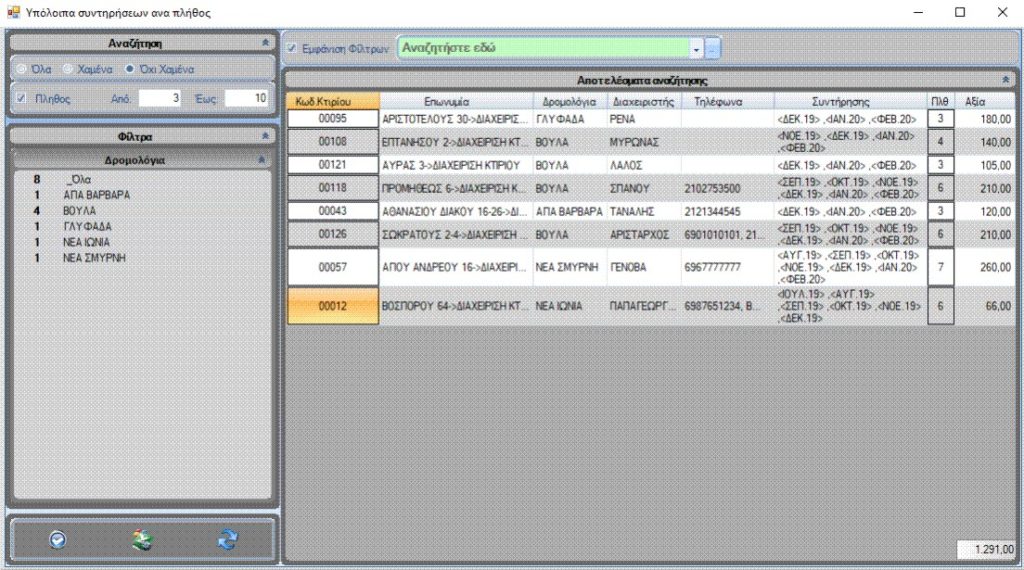The image size is (1024, 570).
Task: Collapse the 'Φίλτρα' panel
Action: pos(264,135)
